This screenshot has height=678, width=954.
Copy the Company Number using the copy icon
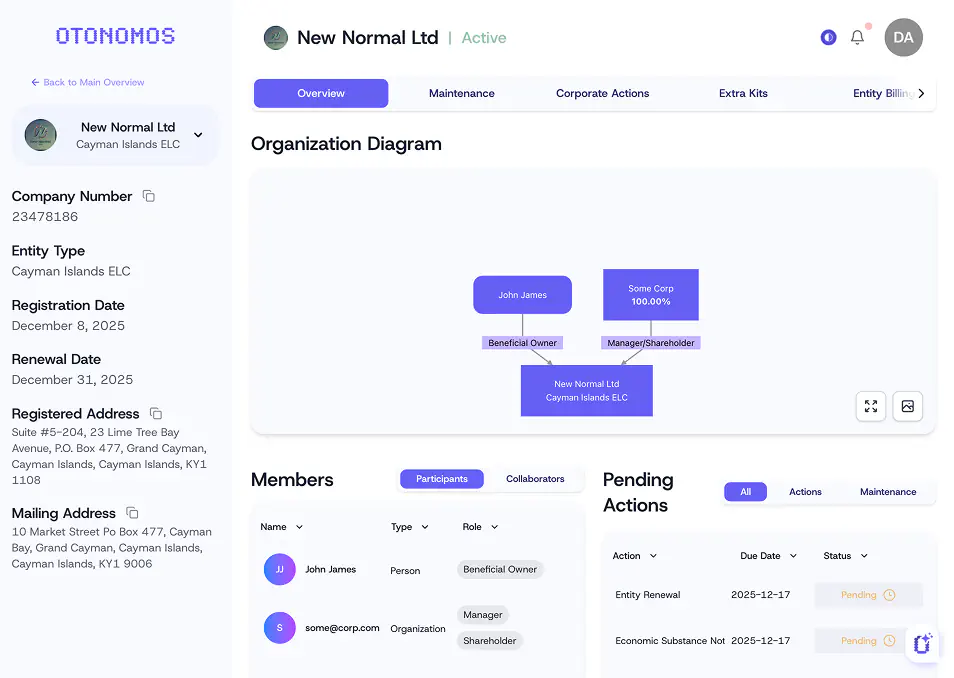[148, 196]
